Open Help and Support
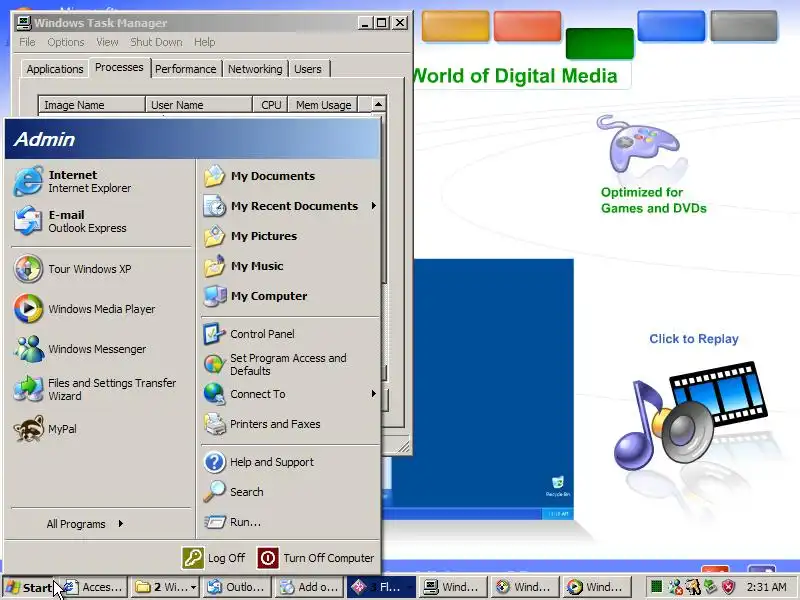 click(290, 462)
